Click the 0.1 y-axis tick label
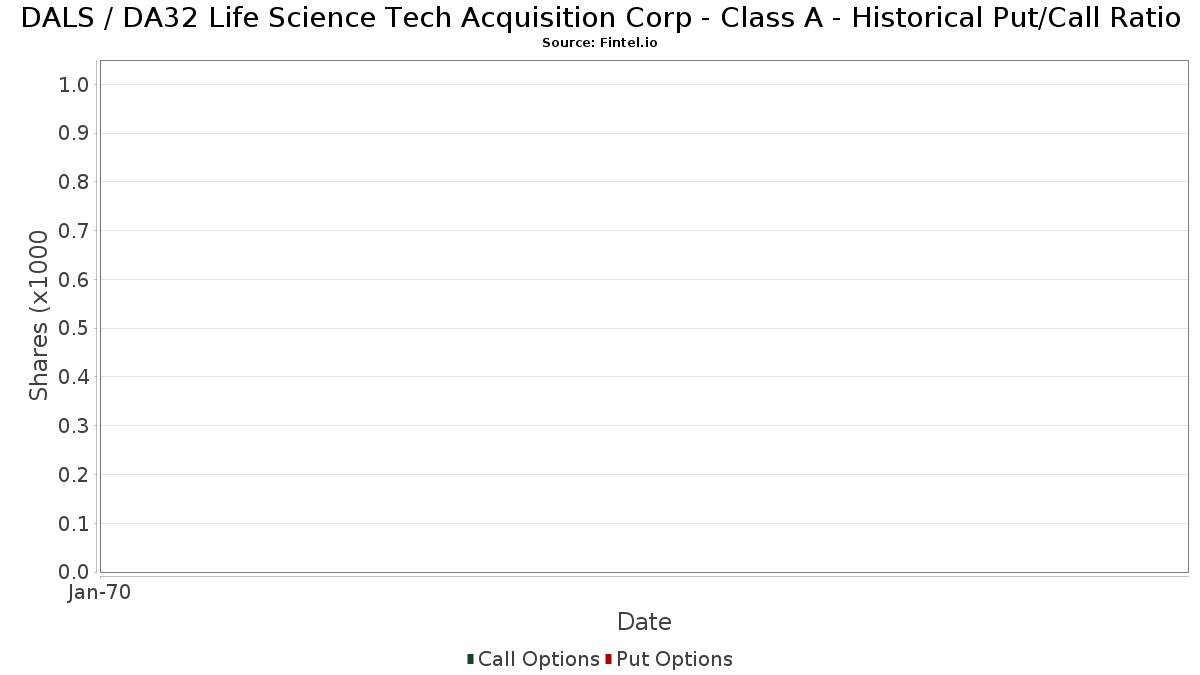 tap(75, 524)
